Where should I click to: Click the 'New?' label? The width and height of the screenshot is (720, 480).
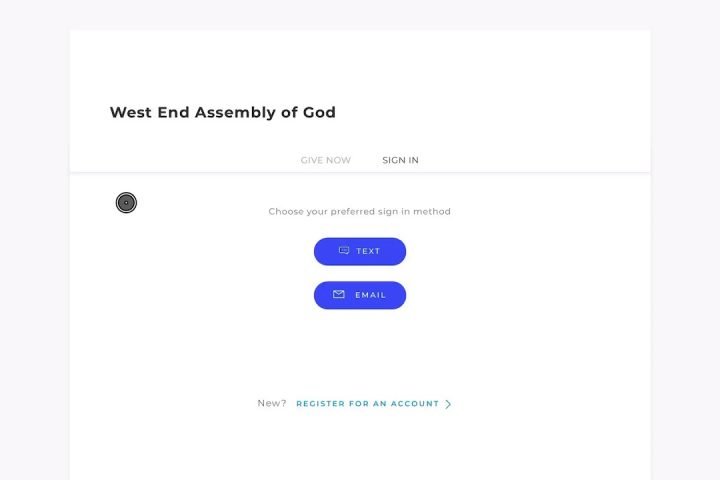[x=271, y=403]
